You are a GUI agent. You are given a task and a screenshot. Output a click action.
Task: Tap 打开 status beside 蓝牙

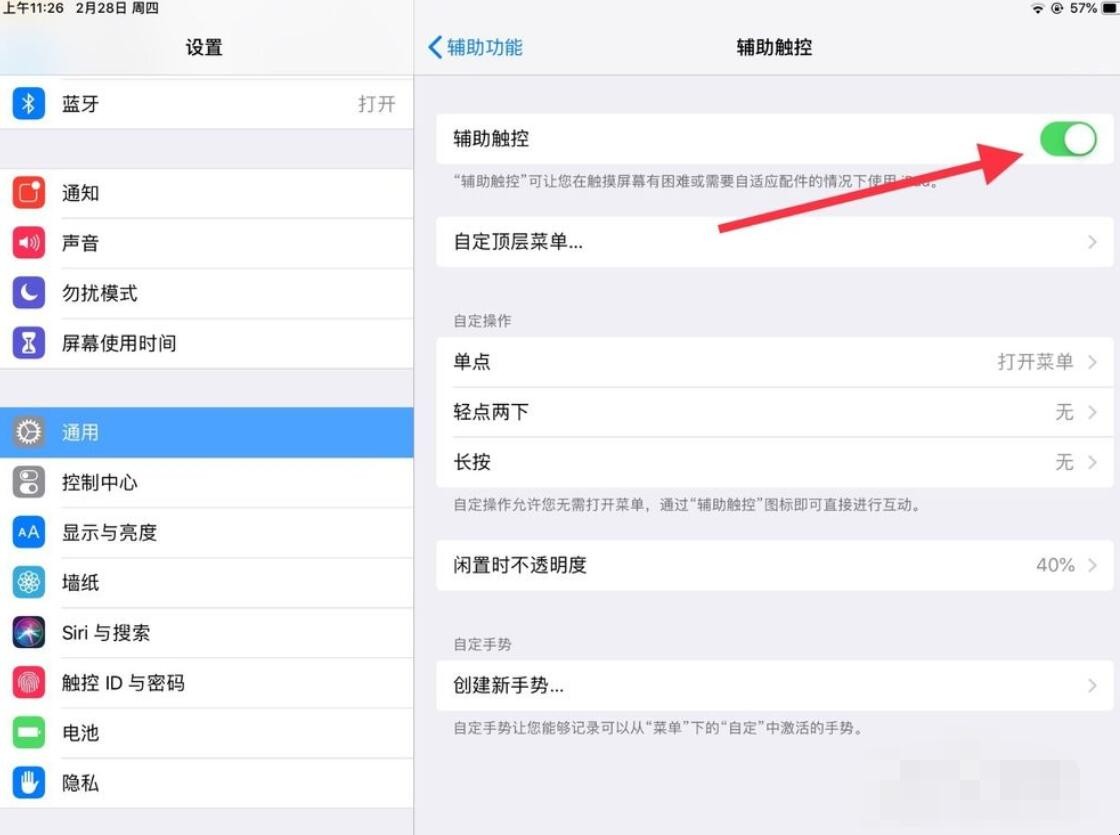376,104
